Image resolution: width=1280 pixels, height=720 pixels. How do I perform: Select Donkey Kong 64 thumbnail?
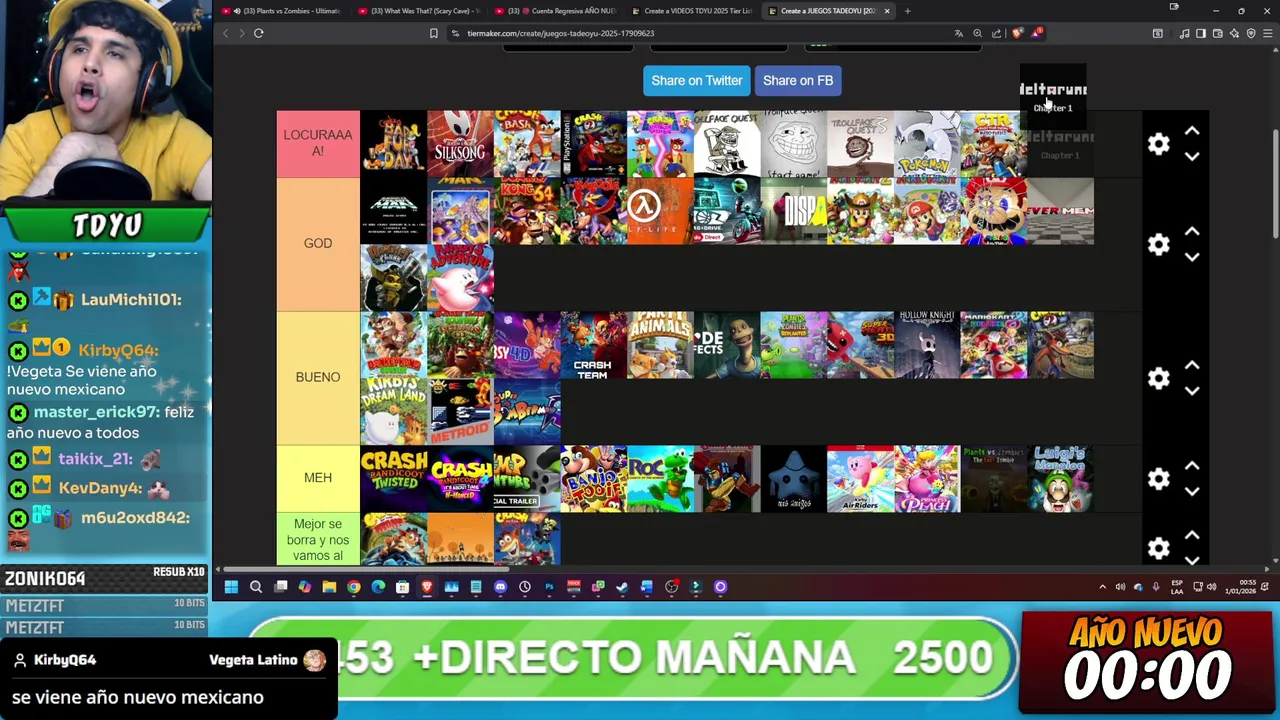point(527,211)
